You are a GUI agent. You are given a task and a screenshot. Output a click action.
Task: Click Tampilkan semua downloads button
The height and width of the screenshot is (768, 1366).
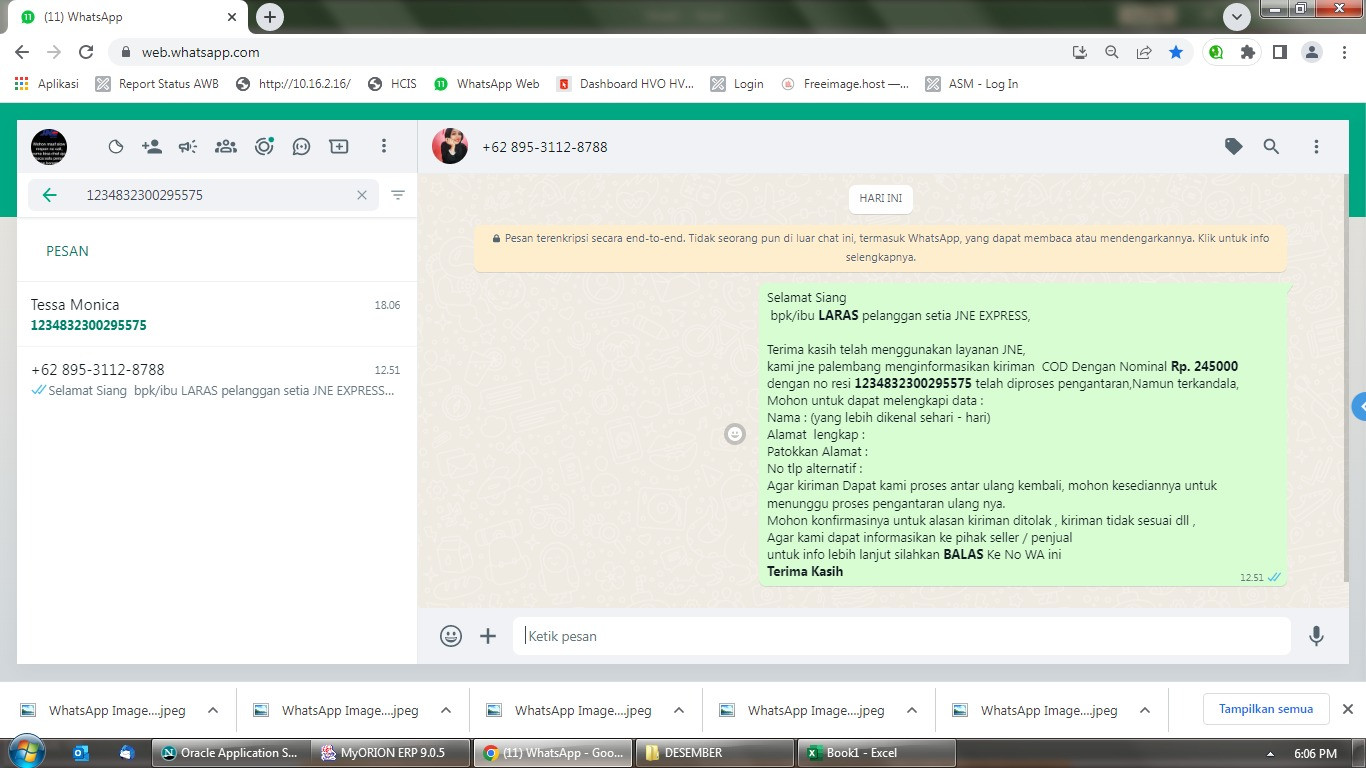(1266, 709)
